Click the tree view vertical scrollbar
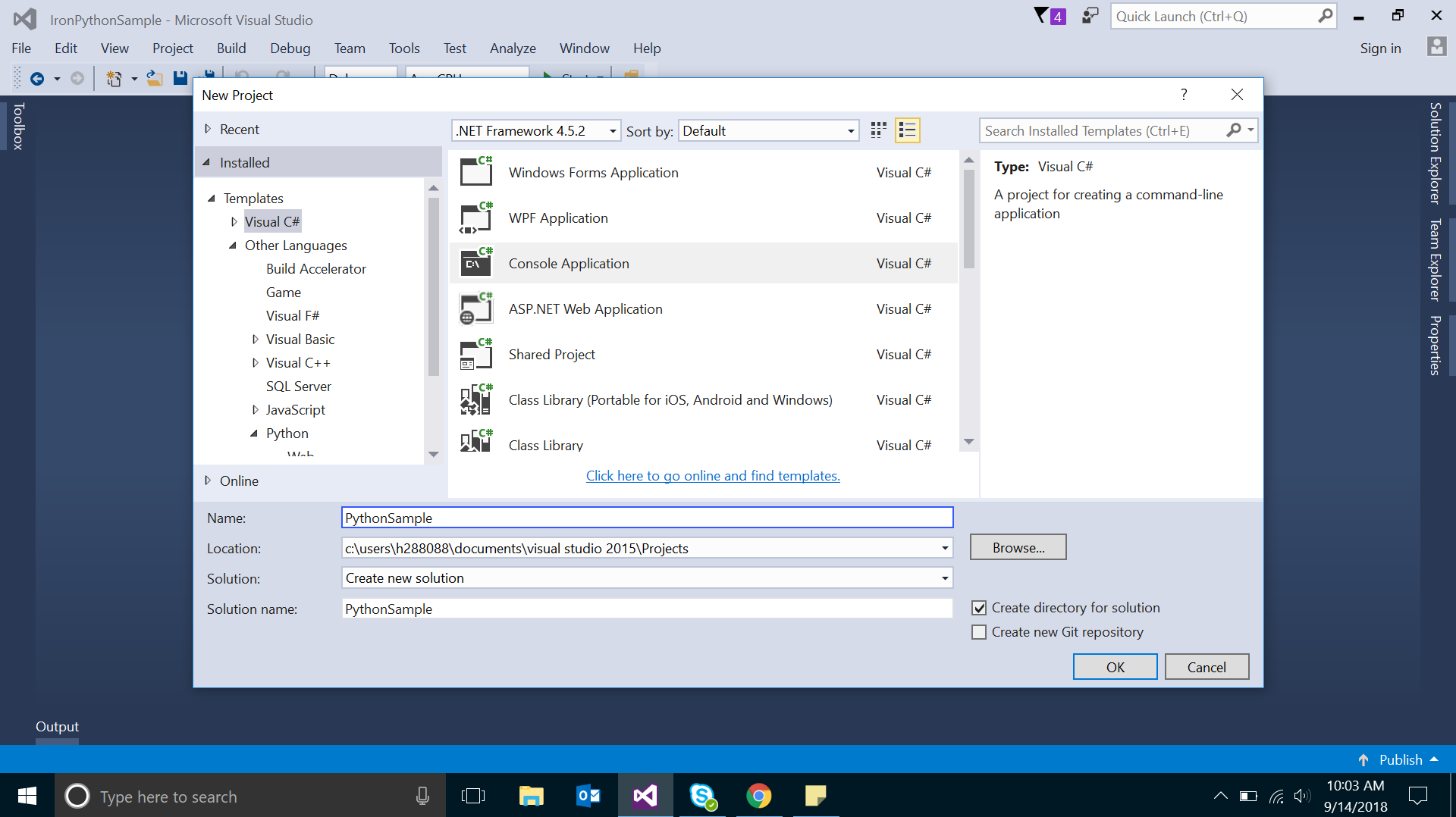Screen dimensions: 1456x817 (x=434, y=286)
